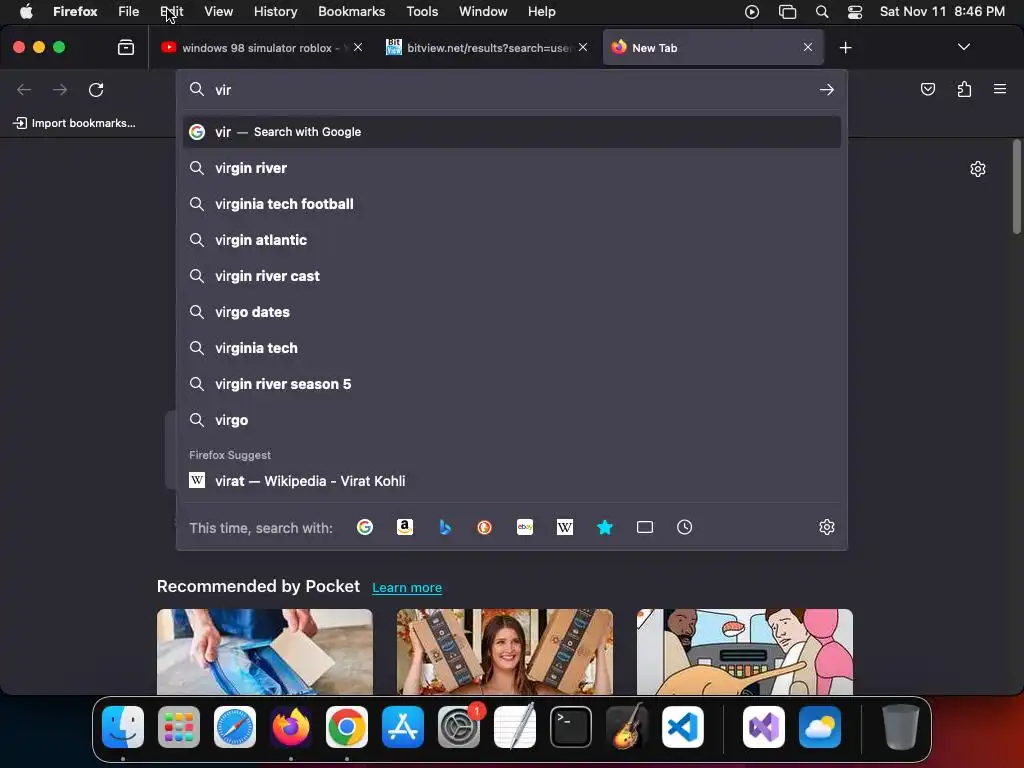Click the Go arrow in address bar
1024x768 pixels.
(x=827, y=89)
